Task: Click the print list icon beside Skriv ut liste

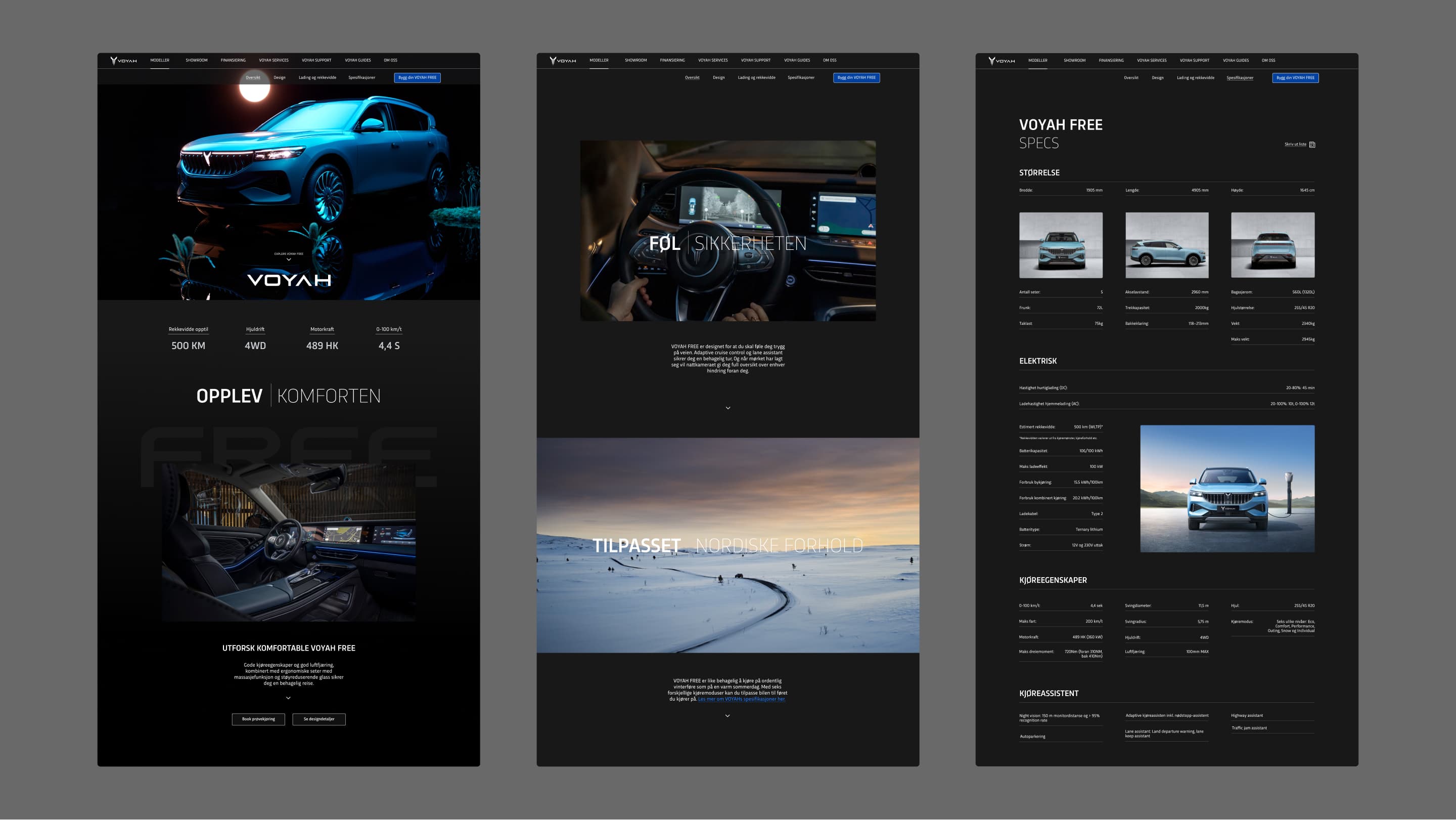Action: [1312, 145]
